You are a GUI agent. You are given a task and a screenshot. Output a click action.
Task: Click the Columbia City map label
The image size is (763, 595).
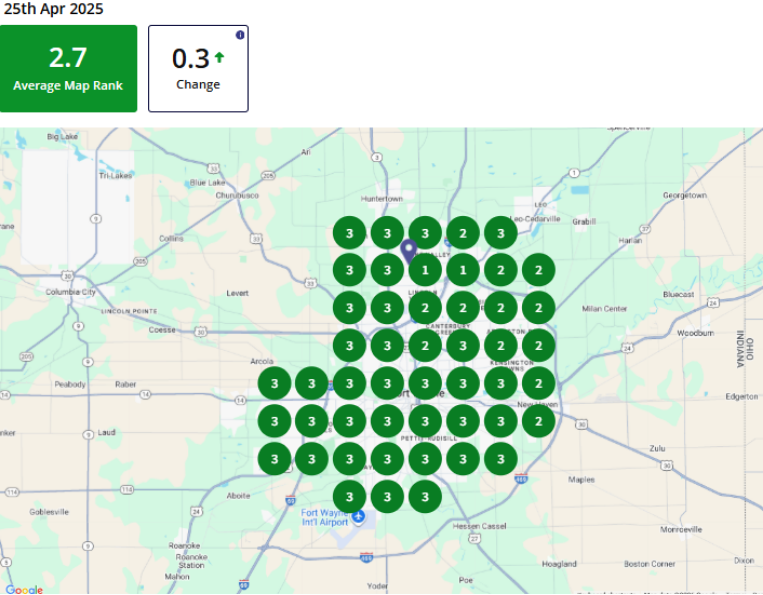pyautogui.click(x=71, y=292)
